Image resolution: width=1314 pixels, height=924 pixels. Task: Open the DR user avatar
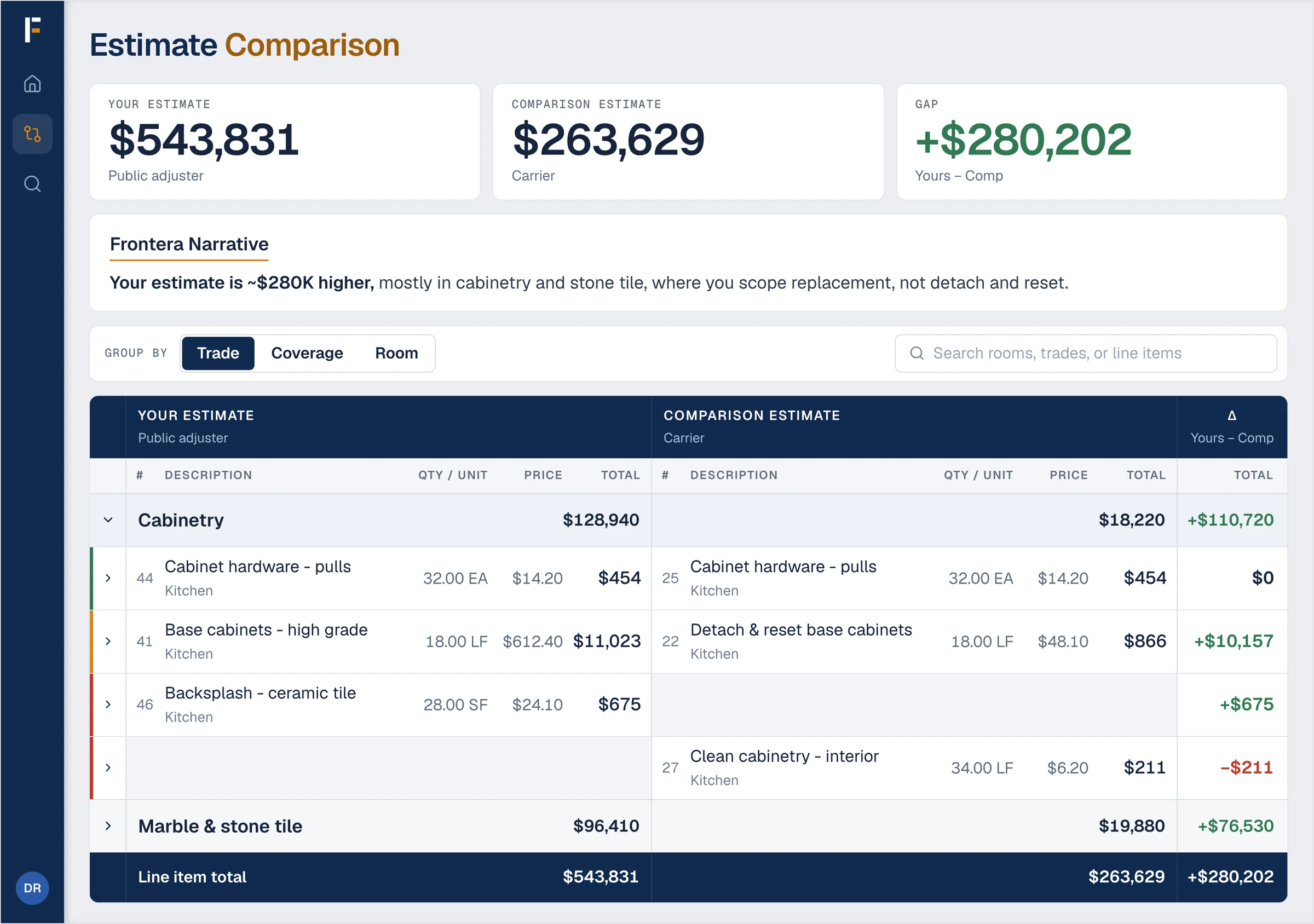[33, 888]
